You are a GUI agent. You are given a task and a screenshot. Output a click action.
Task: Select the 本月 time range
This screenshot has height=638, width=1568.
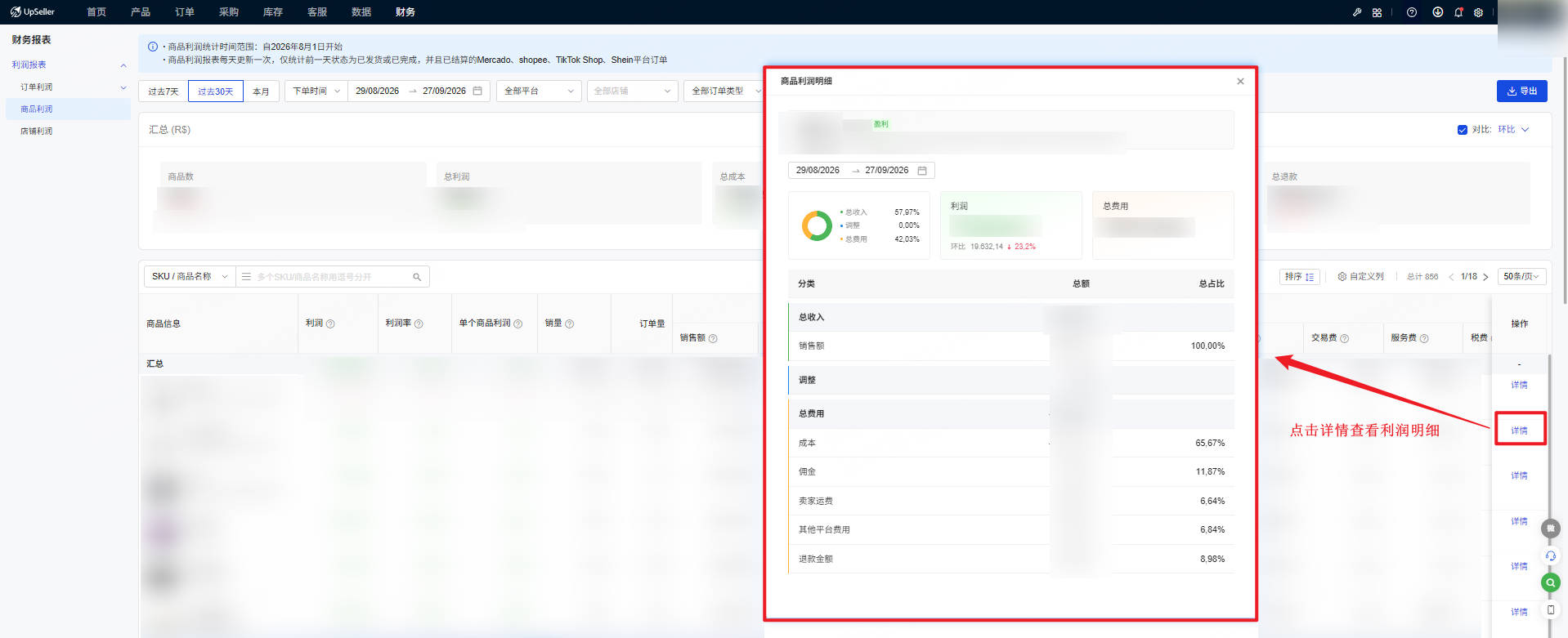262,91
